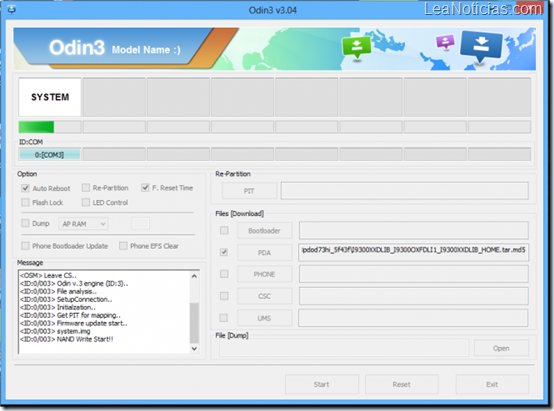Enable the Flash Lock checkbox
Viewport: 554px width, 411px height.
[x=25, y=202]
